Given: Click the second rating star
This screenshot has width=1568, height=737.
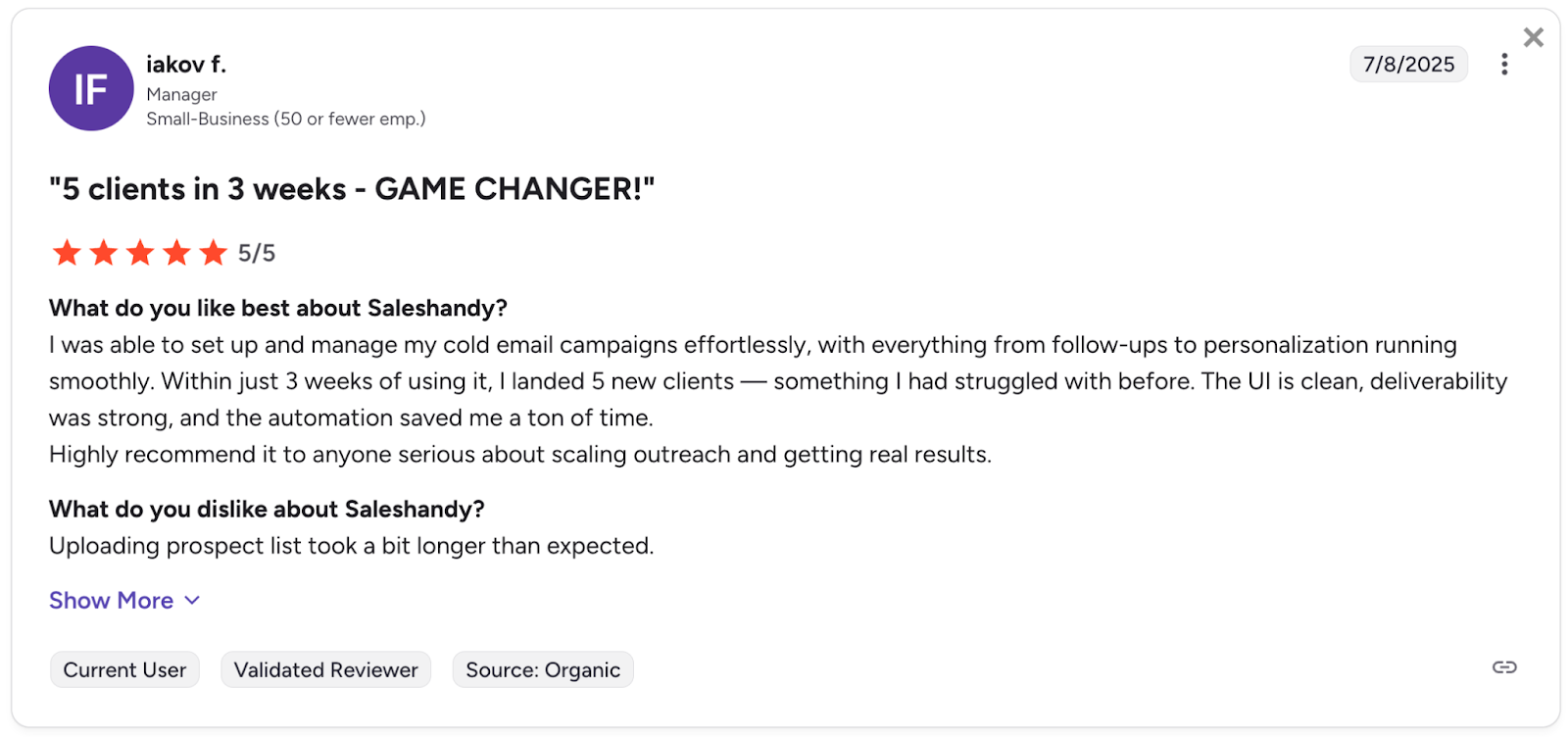Looking at the screenshot, I should [103, 253].
